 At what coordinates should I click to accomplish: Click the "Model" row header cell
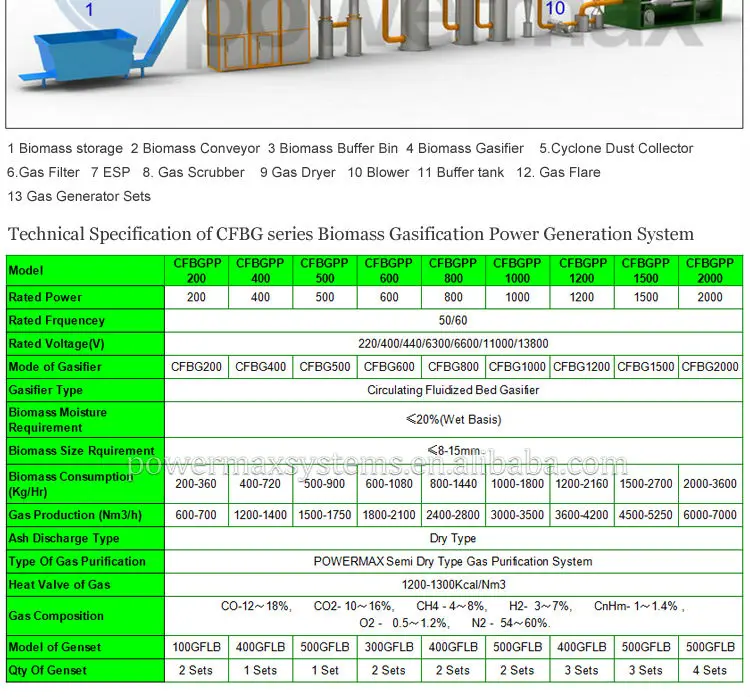(85, 271)
